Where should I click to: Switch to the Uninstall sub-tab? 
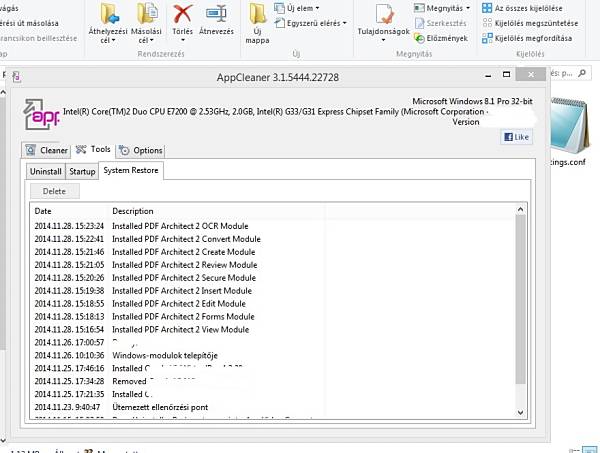(46, 171)
